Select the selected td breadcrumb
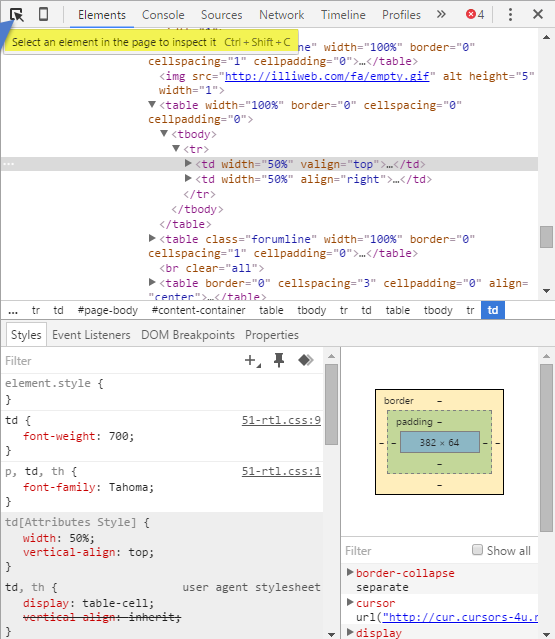The width and height of the screenshot is (555, 639). 493,310
